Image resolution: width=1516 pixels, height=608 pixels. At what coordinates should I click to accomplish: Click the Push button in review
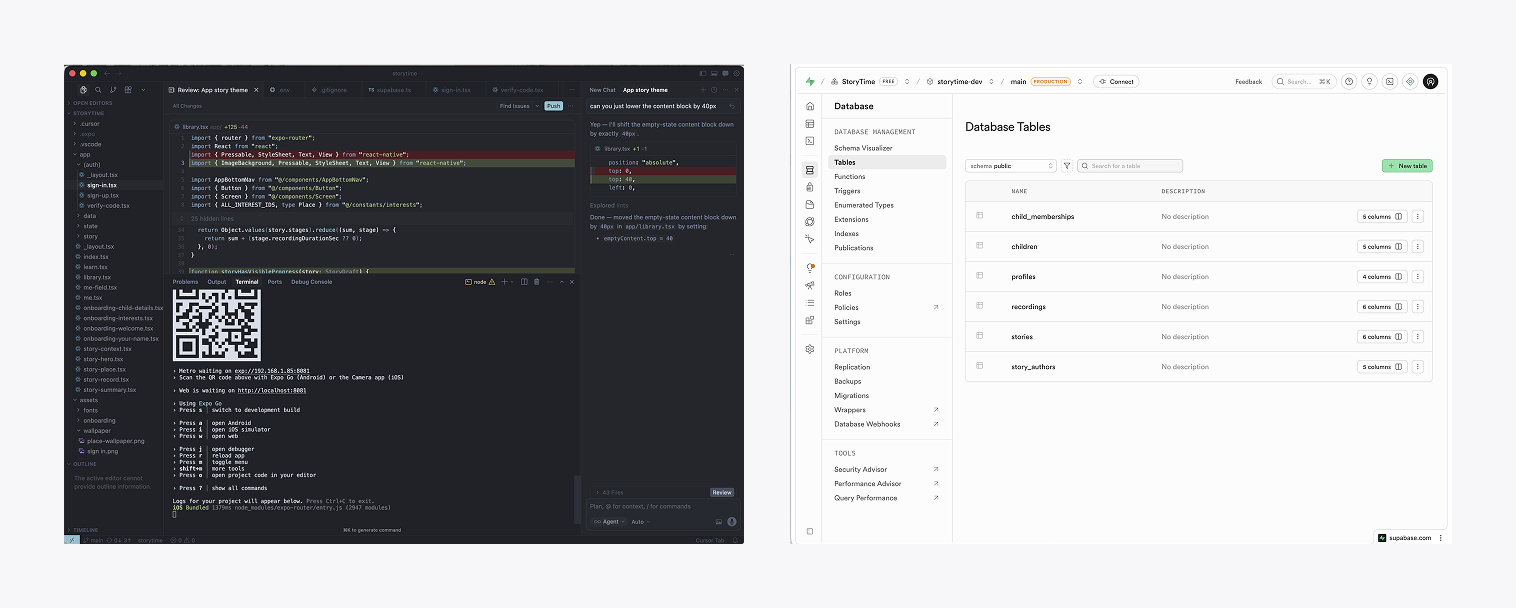[554, 105]
